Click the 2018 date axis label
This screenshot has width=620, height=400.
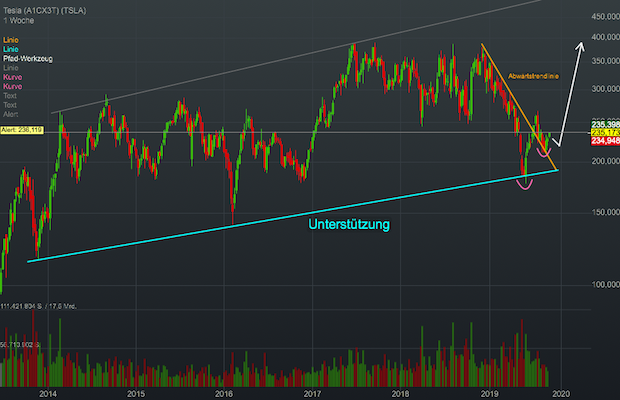pos(400,394)
